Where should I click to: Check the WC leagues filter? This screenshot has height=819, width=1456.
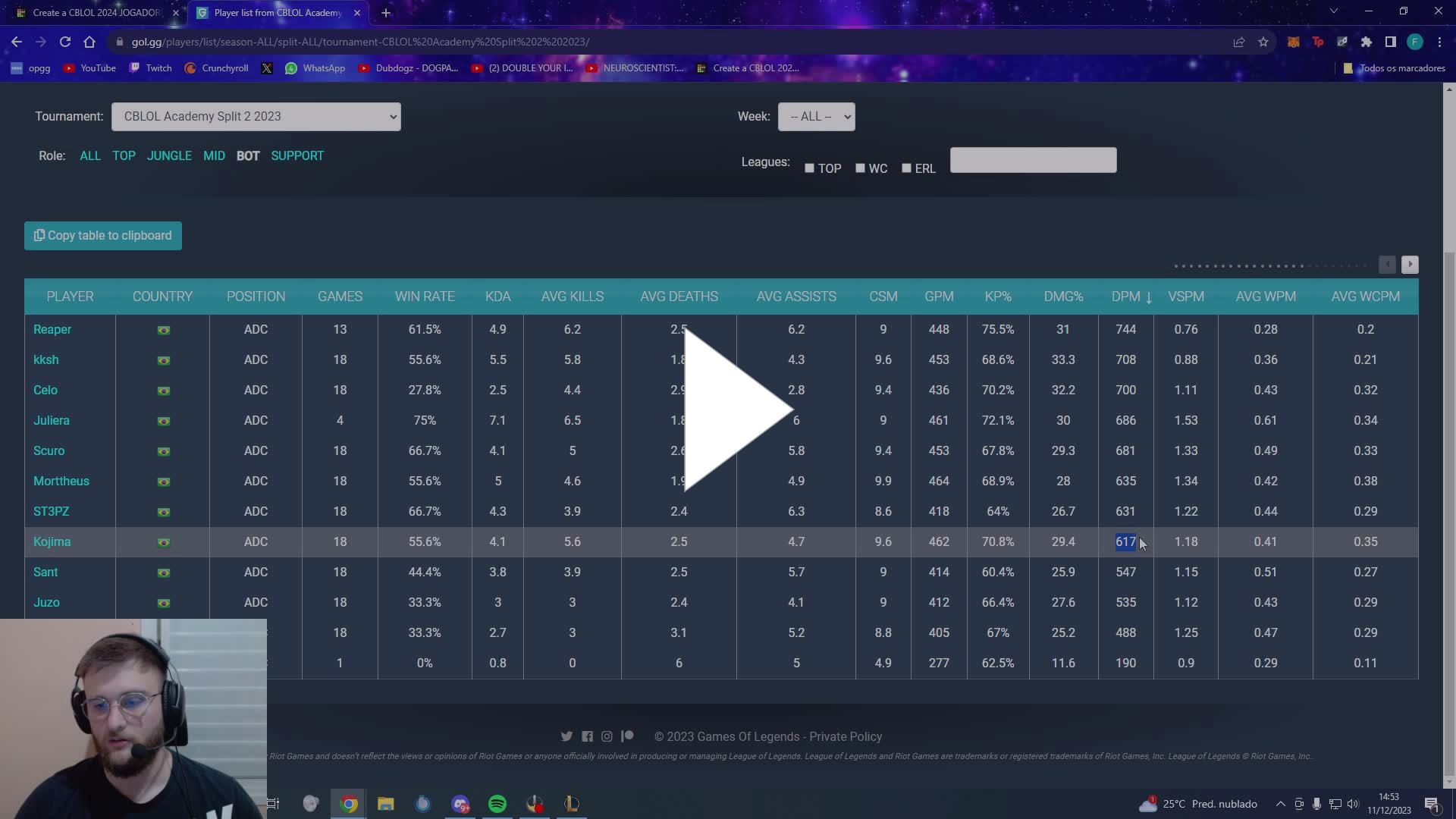tap(859, 168)
